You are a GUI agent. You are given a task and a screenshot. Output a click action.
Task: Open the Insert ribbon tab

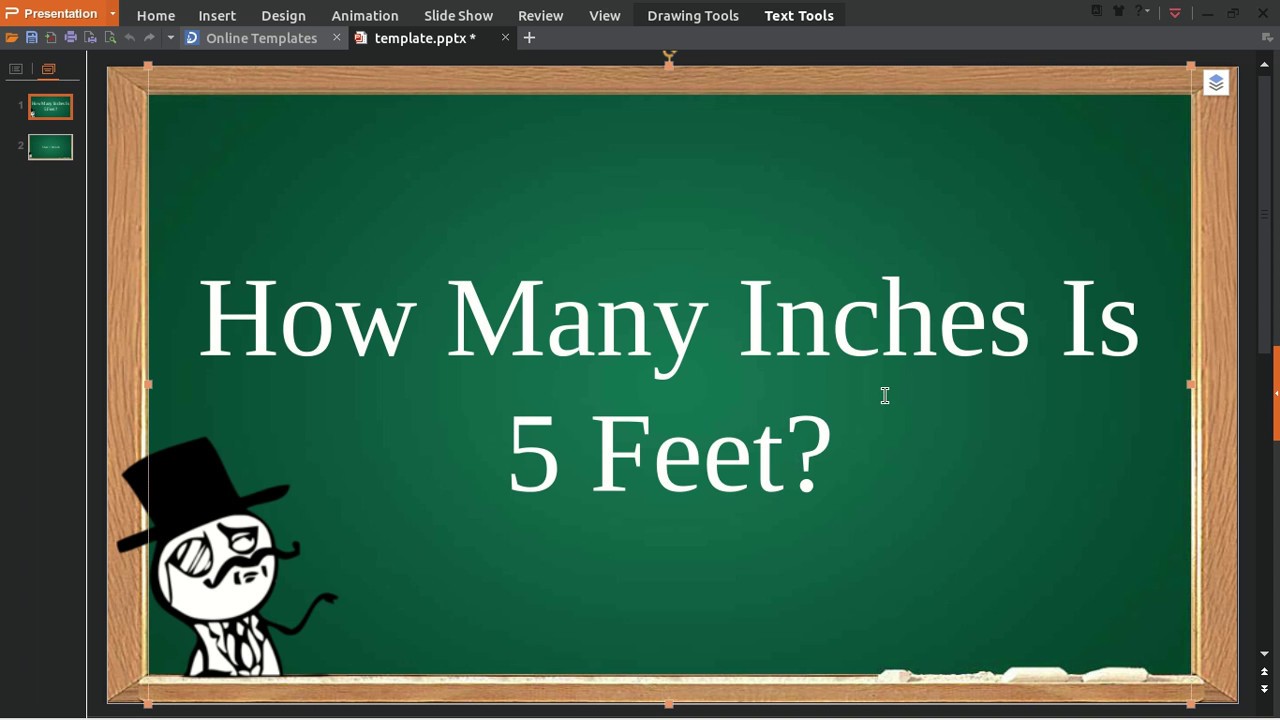coord(217,15)
